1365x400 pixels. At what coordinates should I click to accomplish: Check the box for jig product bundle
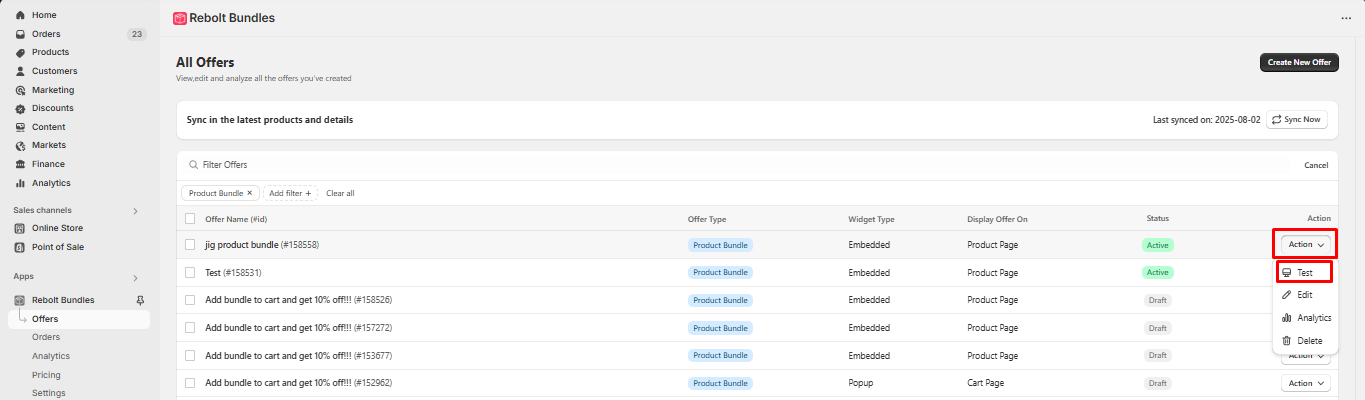190,244
